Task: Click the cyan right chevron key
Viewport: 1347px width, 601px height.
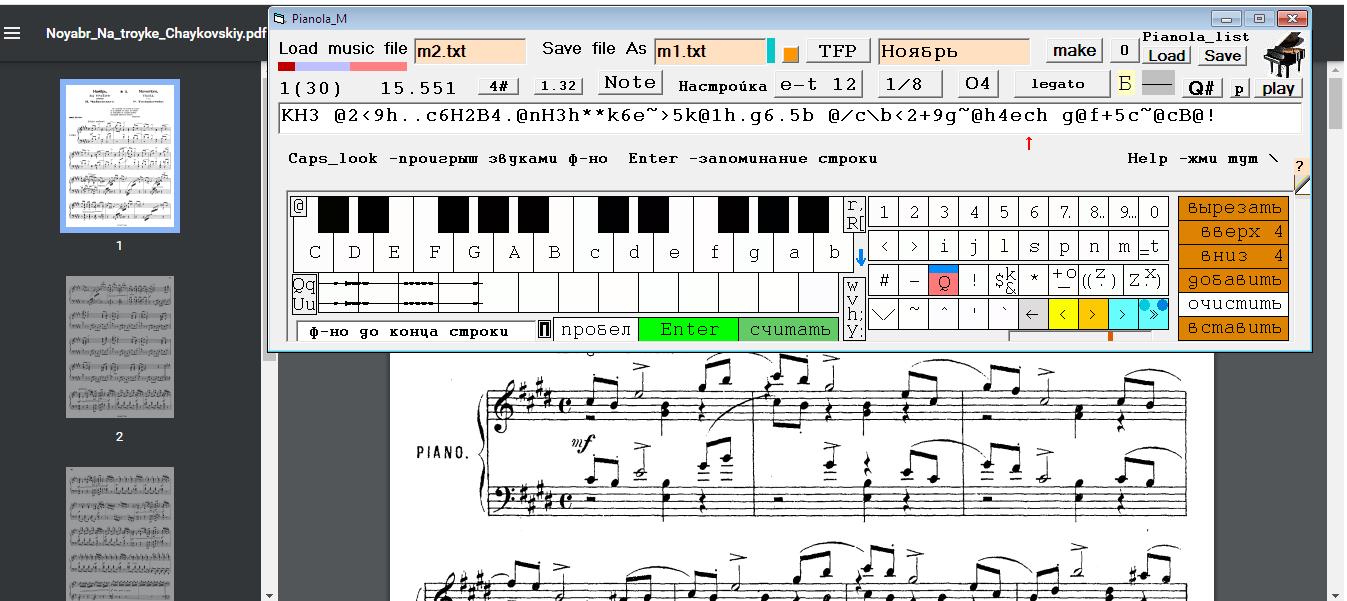Action: (x=1123, y=314)
